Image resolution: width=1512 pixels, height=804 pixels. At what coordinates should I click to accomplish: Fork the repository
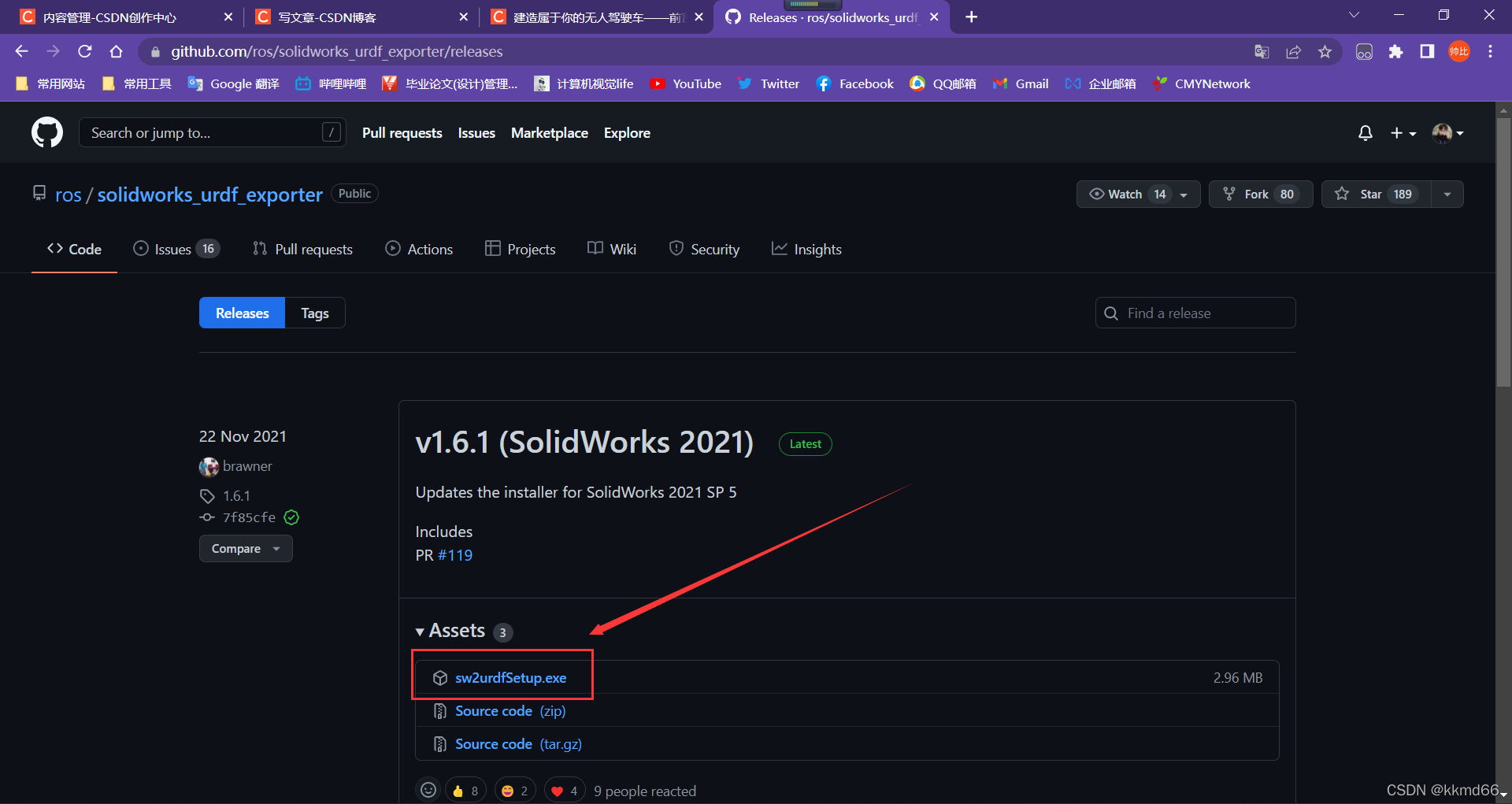[1260, 195]
